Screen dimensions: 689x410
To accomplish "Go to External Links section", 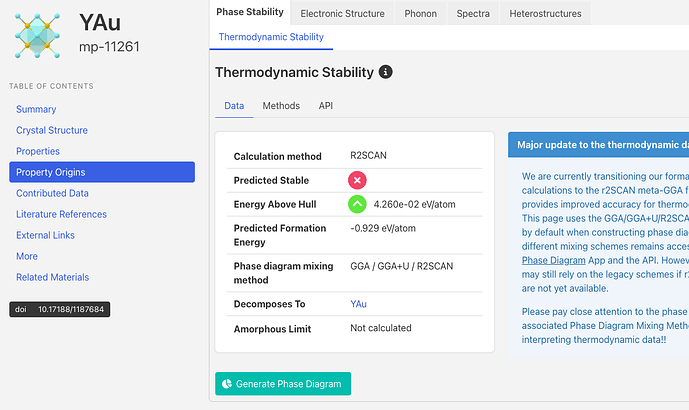I will (x=45, y=236).
